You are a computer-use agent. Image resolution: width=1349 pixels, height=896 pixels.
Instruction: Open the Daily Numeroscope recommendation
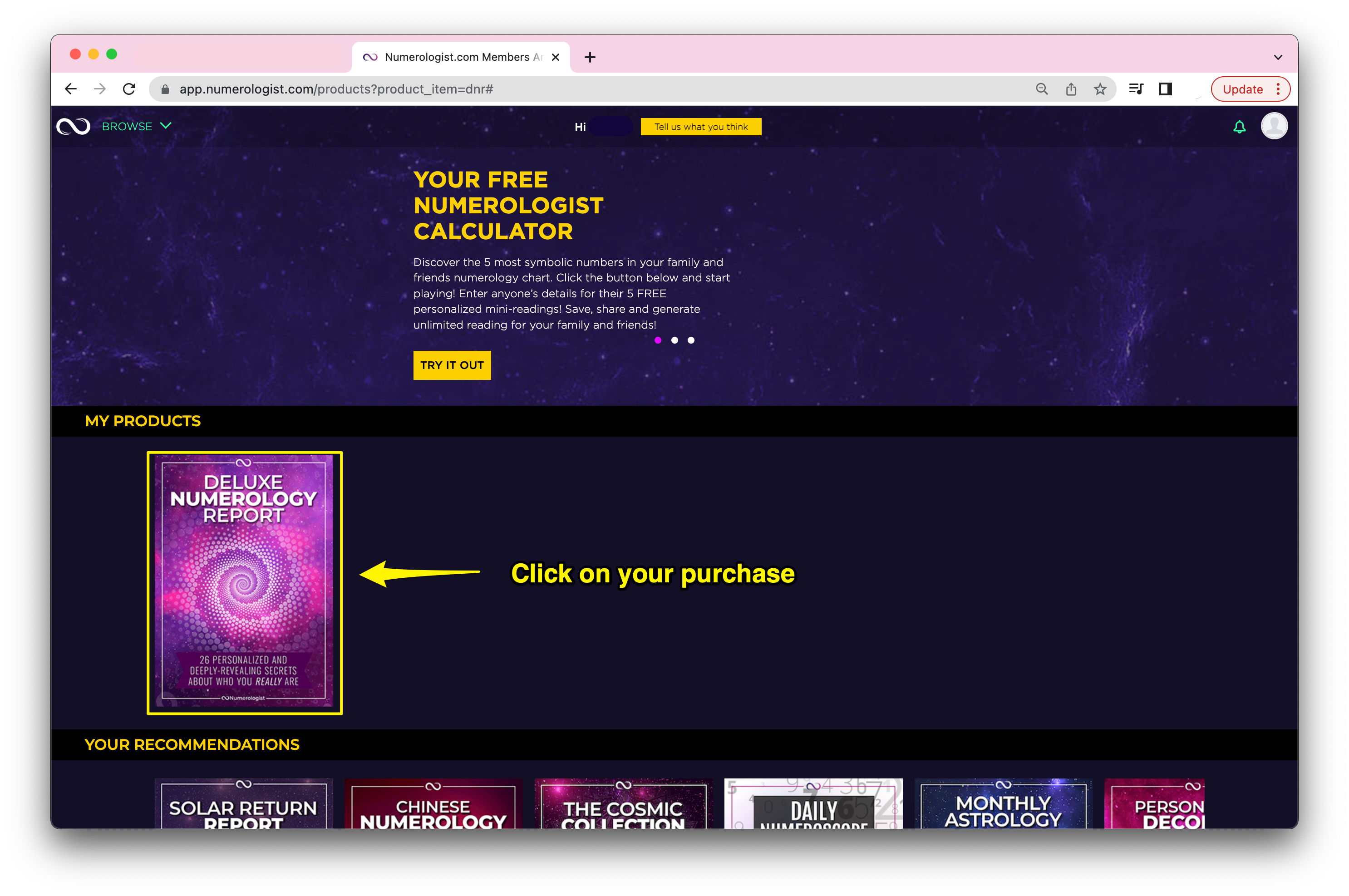(x=813, y=803)
